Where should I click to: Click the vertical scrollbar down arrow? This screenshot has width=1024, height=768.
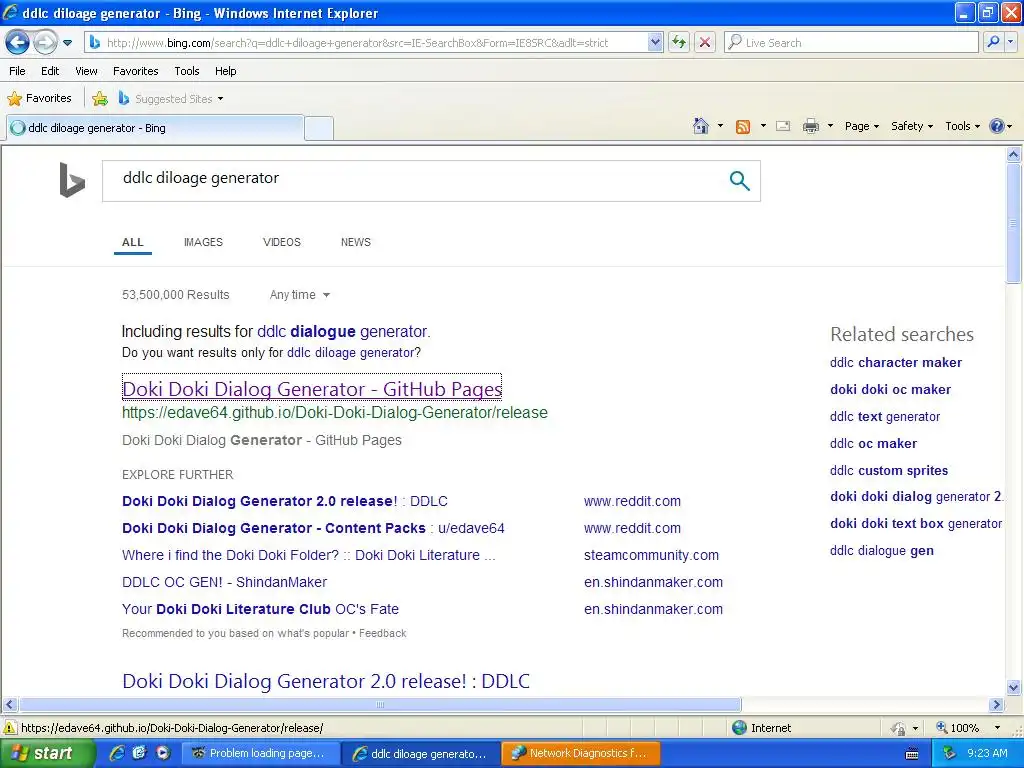[1014, 687]
